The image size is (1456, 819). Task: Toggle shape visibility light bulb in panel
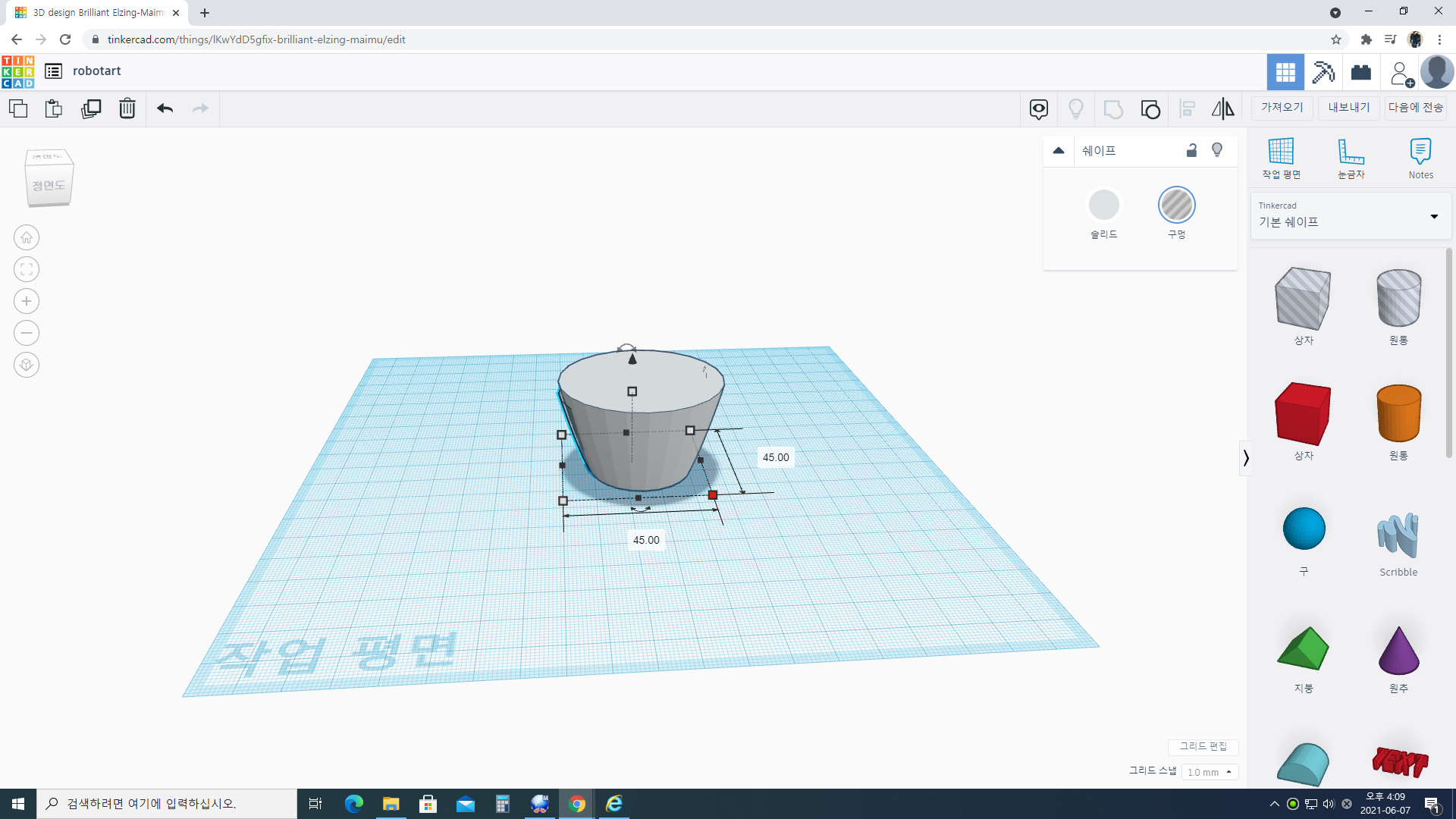[1217, 150]
